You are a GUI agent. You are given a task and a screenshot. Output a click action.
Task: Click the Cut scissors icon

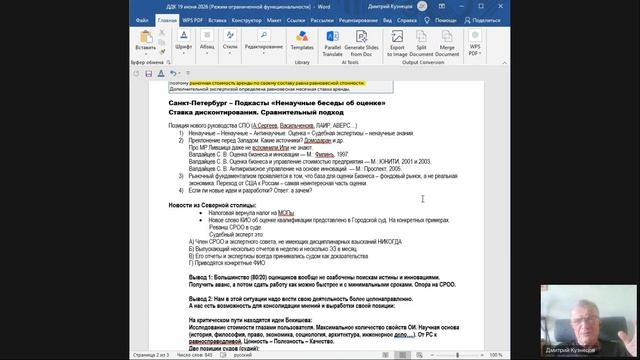click(162, 32)
